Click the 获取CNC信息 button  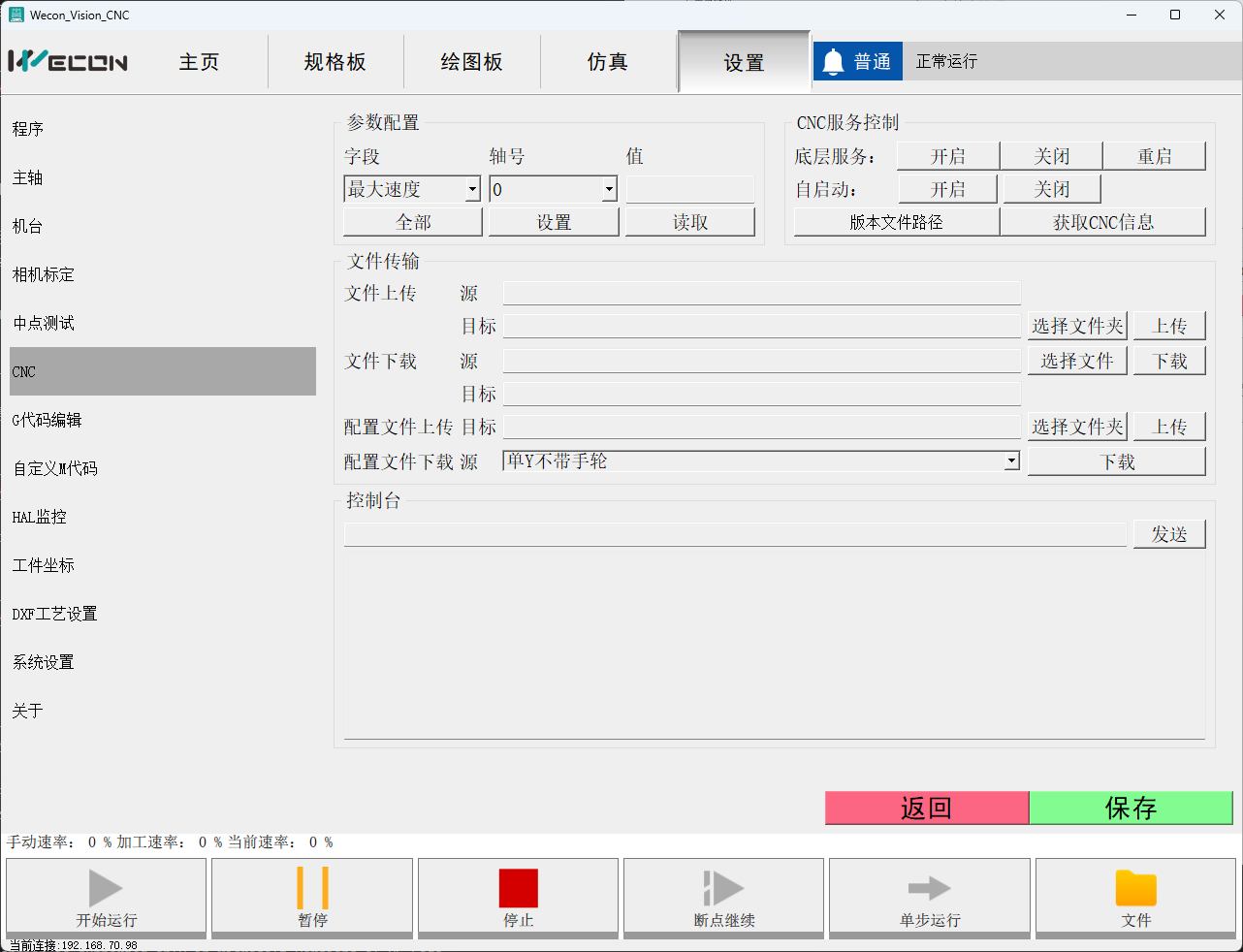(x=1102, y=222)
